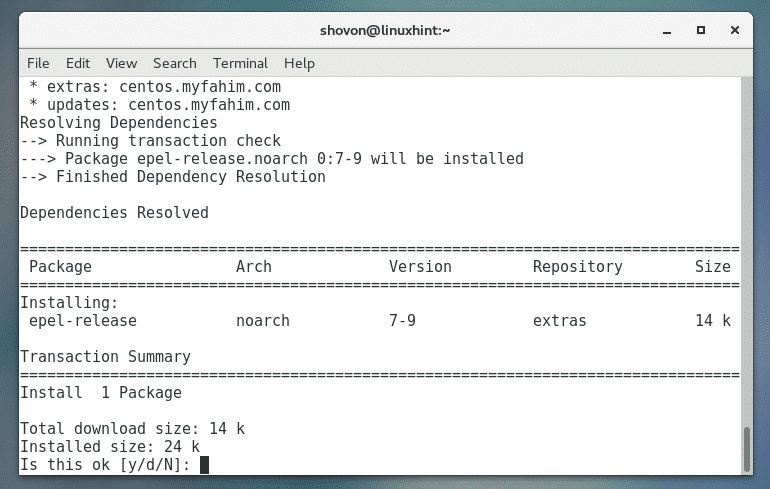Click the cursor after the y/d/N prompt

(x=204, y=465)
